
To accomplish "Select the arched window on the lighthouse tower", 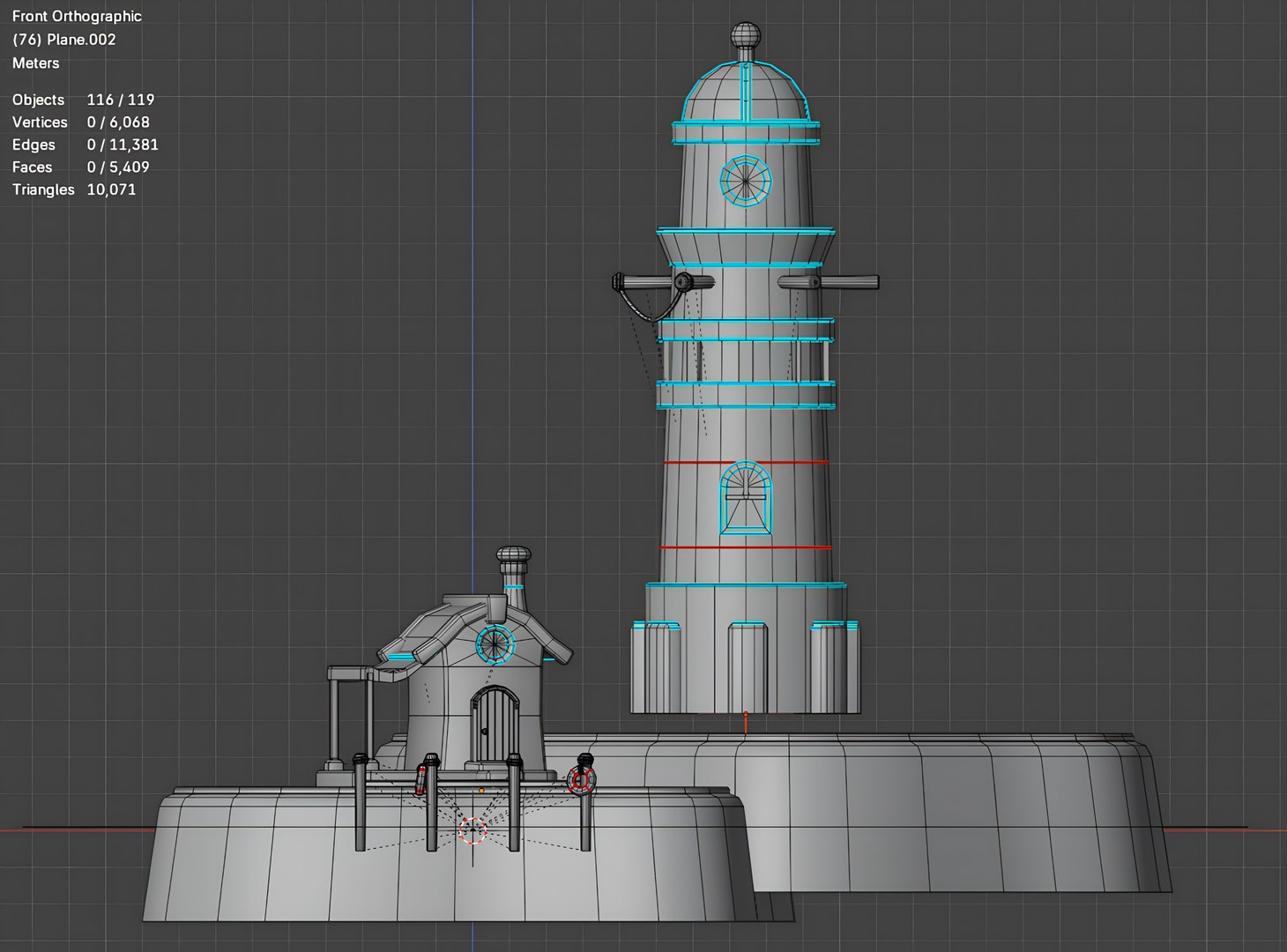I will [x=746, y=498].
